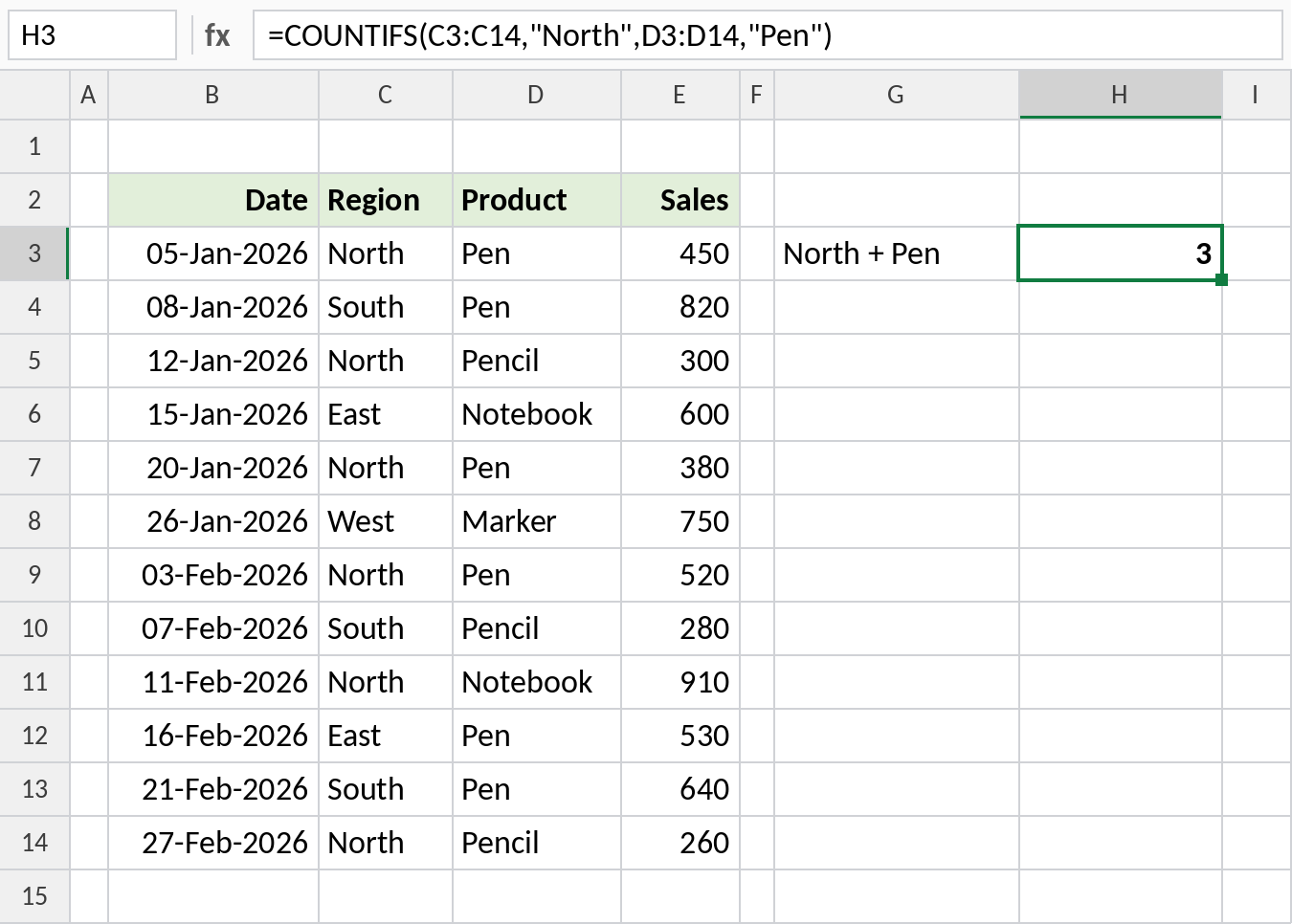The width and height of the screenshot is (1292, 924).
Task: Click East region cell in row 12
Action: pos(386,736)
